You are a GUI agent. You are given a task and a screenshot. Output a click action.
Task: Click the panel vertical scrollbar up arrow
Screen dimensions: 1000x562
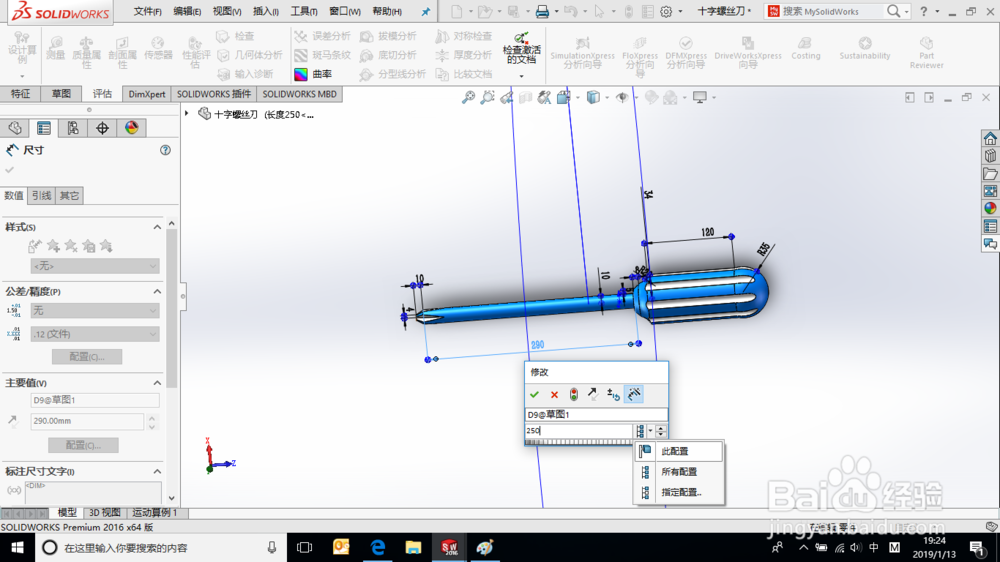172,224
